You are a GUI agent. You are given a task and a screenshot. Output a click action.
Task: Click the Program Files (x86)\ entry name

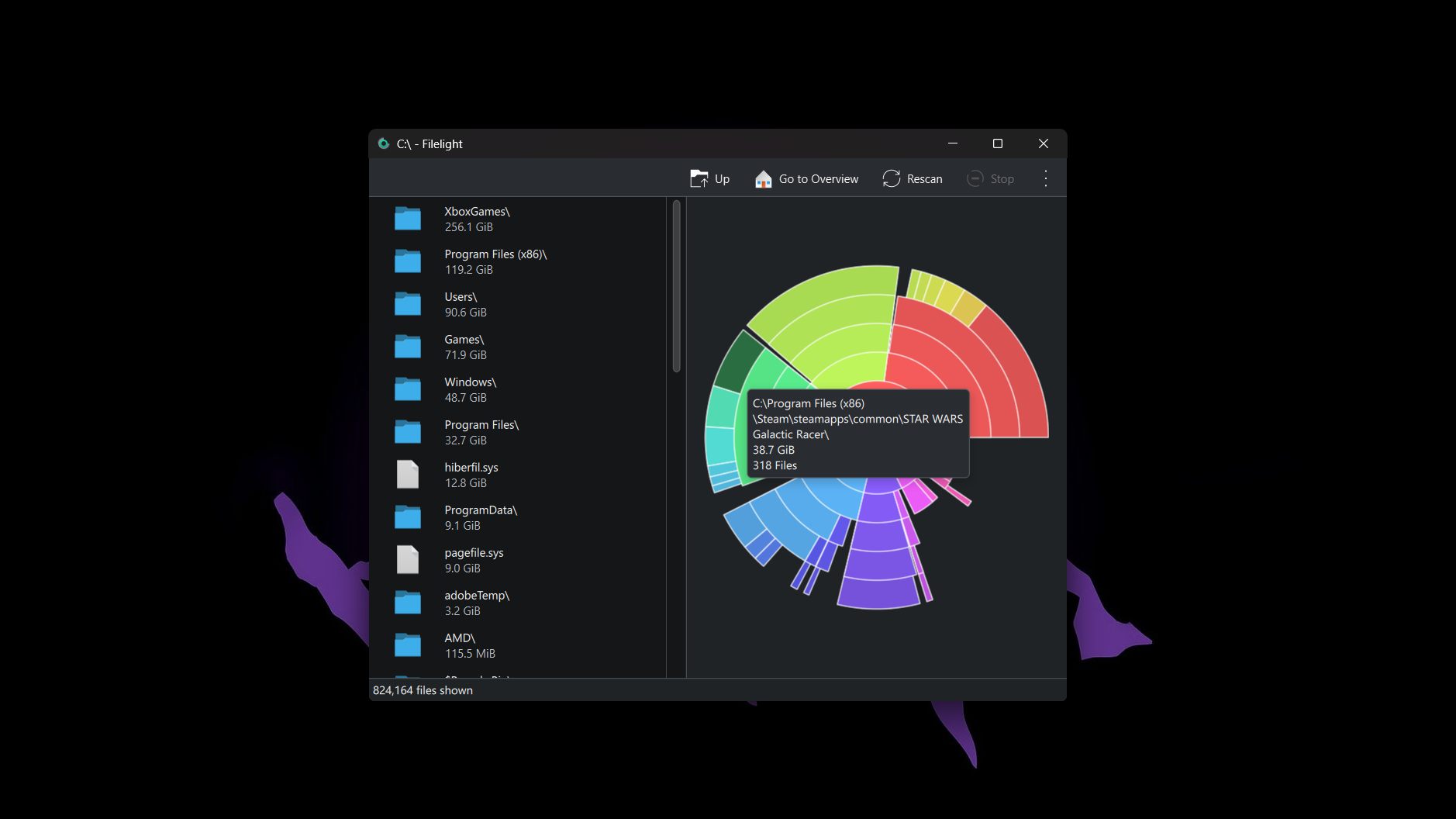tap(495, 254)
